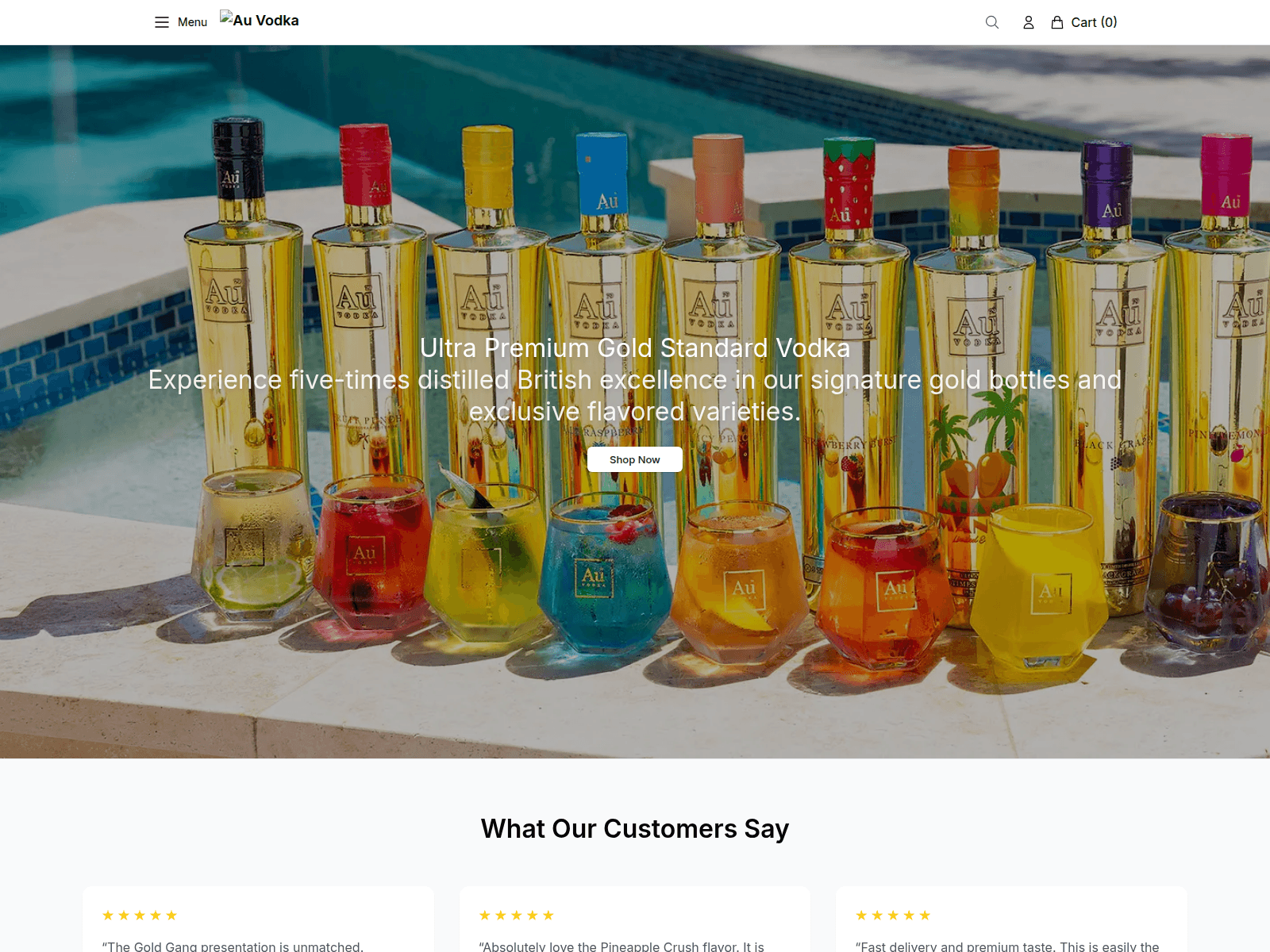Open Cart (0)
The height and width of the screenshot is (952, 1270).
click(1084, 22)
